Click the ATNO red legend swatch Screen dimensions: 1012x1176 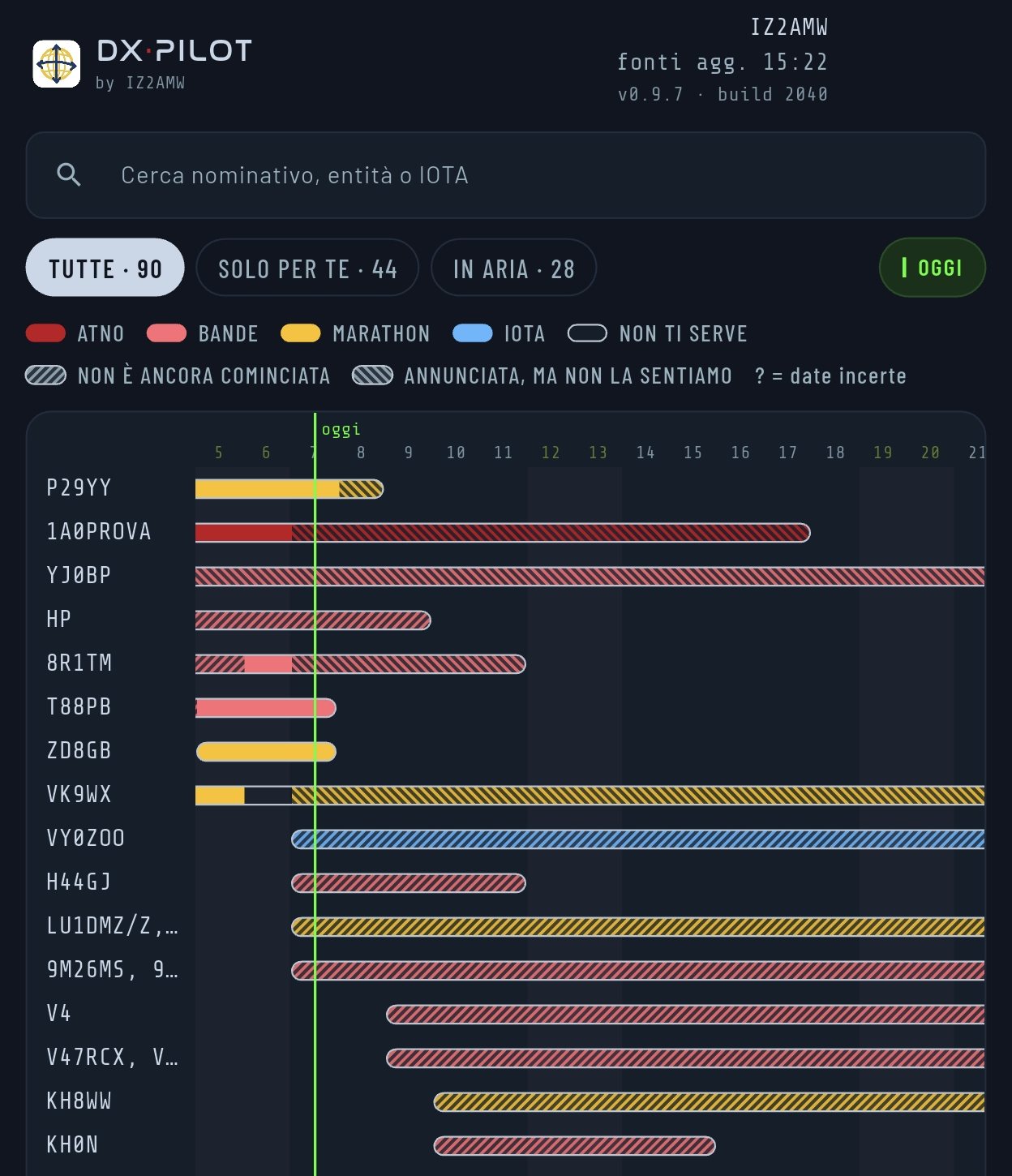click(45, 333)
